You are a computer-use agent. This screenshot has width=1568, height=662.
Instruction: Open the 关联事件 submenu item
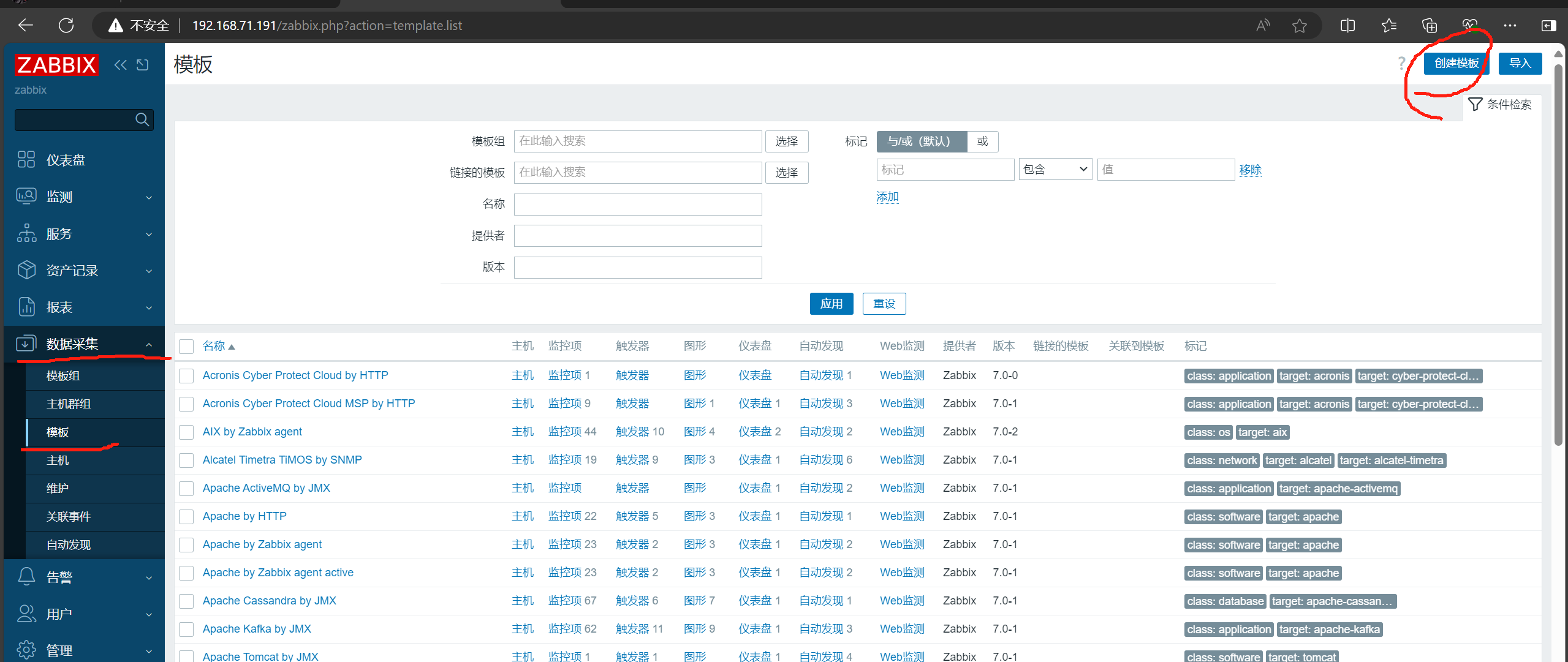pyautogui.click(x=96, y=516)
